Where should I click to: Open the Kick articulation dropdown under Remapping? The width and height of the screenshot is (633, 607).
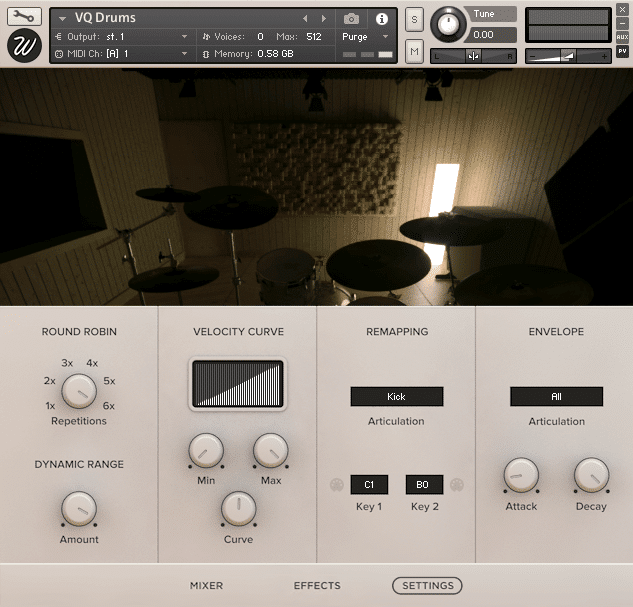[x=396, y=397]
